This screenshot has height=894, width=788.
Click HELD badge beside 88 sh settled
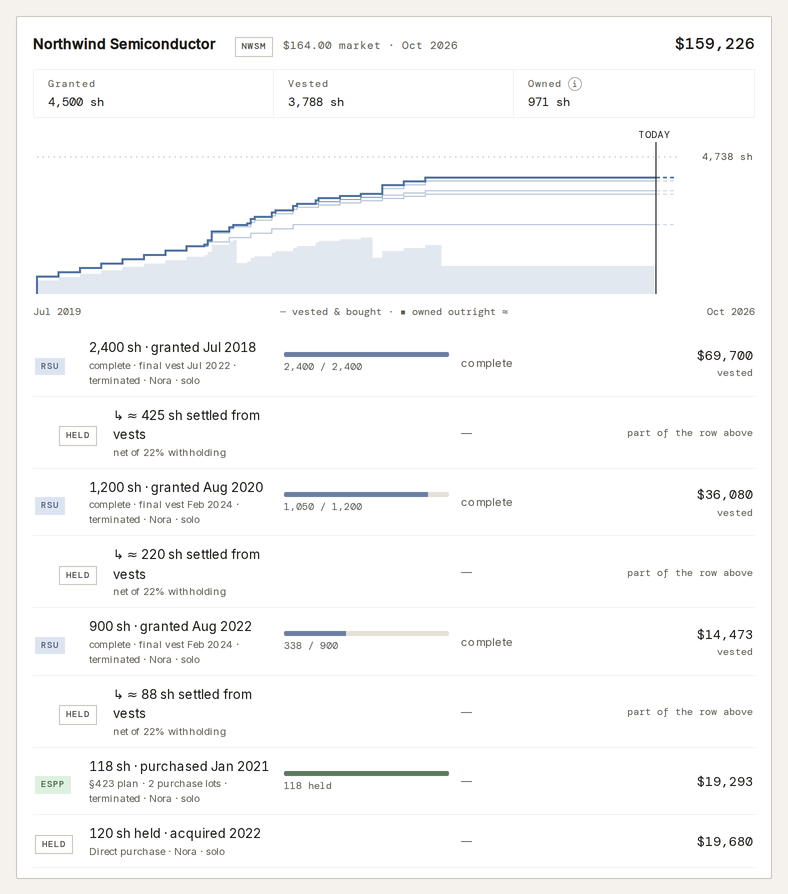[78, 714]
